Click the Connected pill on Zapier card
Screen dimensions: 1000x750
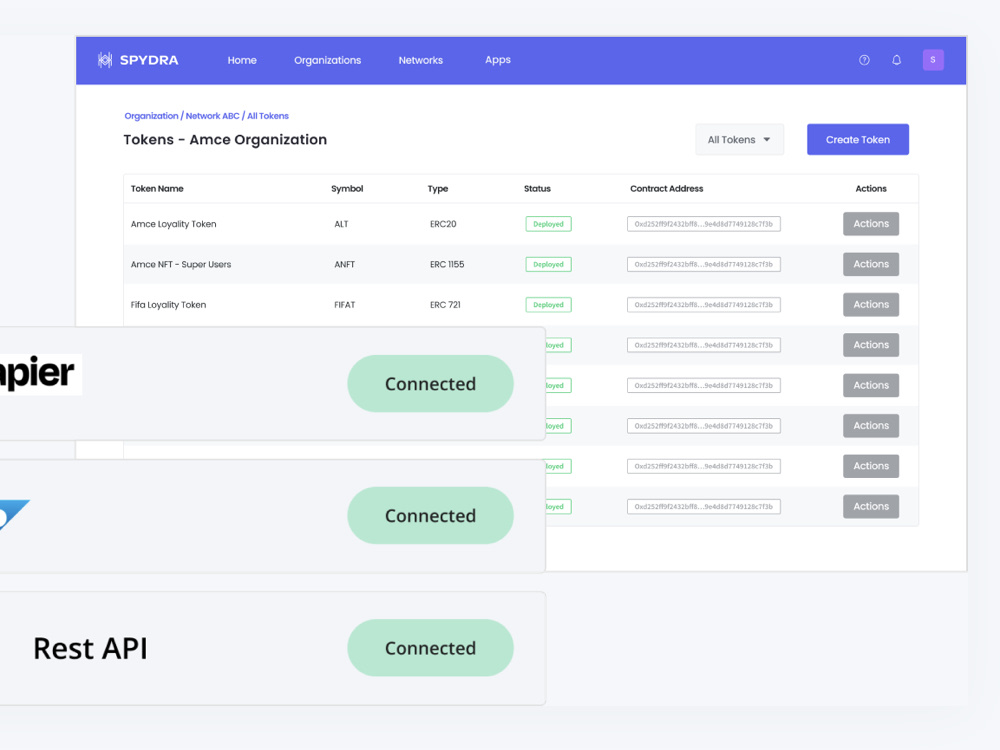(x=430, y=383)
